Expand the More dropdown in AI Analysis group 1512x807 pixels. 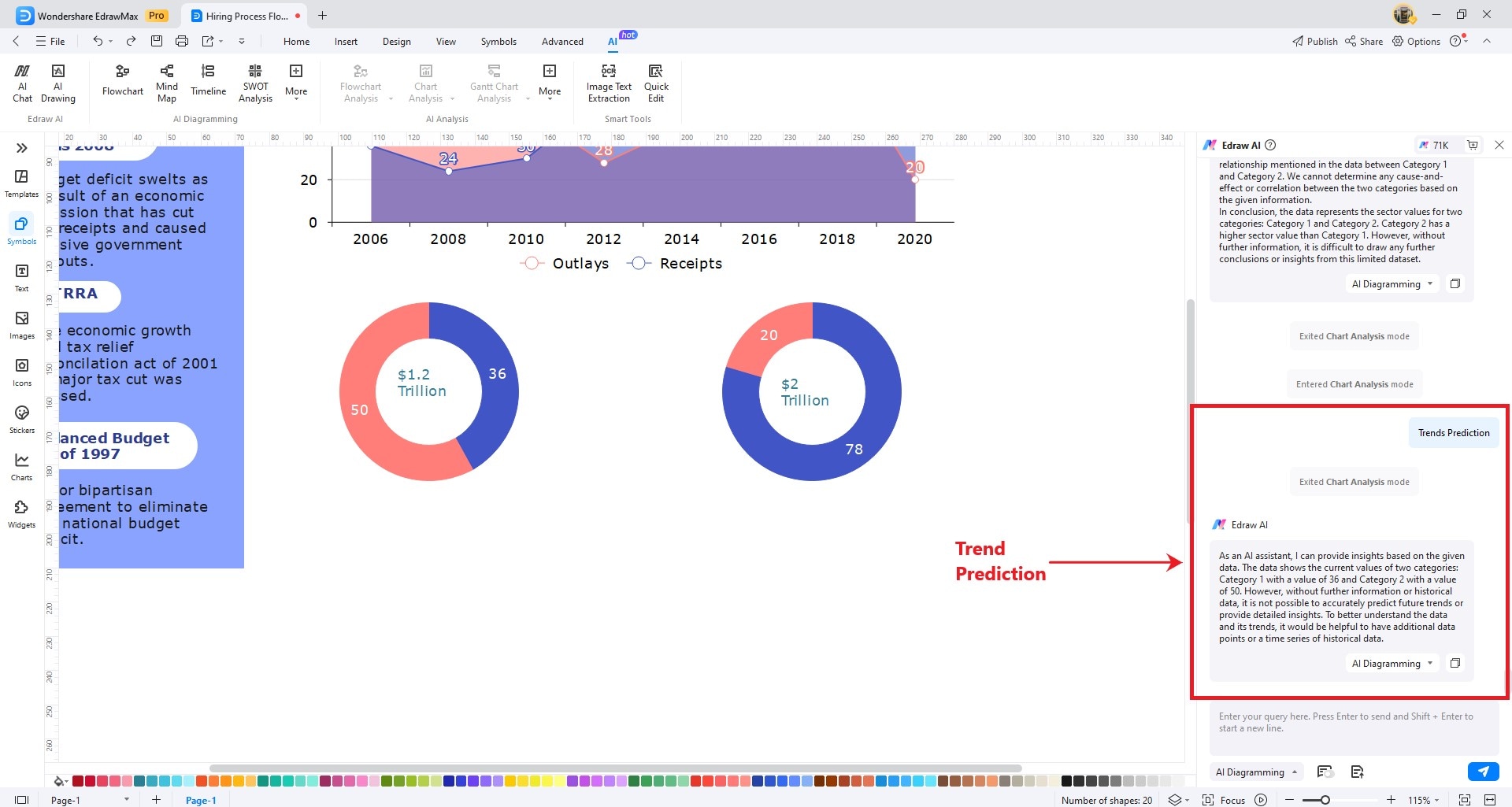click(550, 81)
